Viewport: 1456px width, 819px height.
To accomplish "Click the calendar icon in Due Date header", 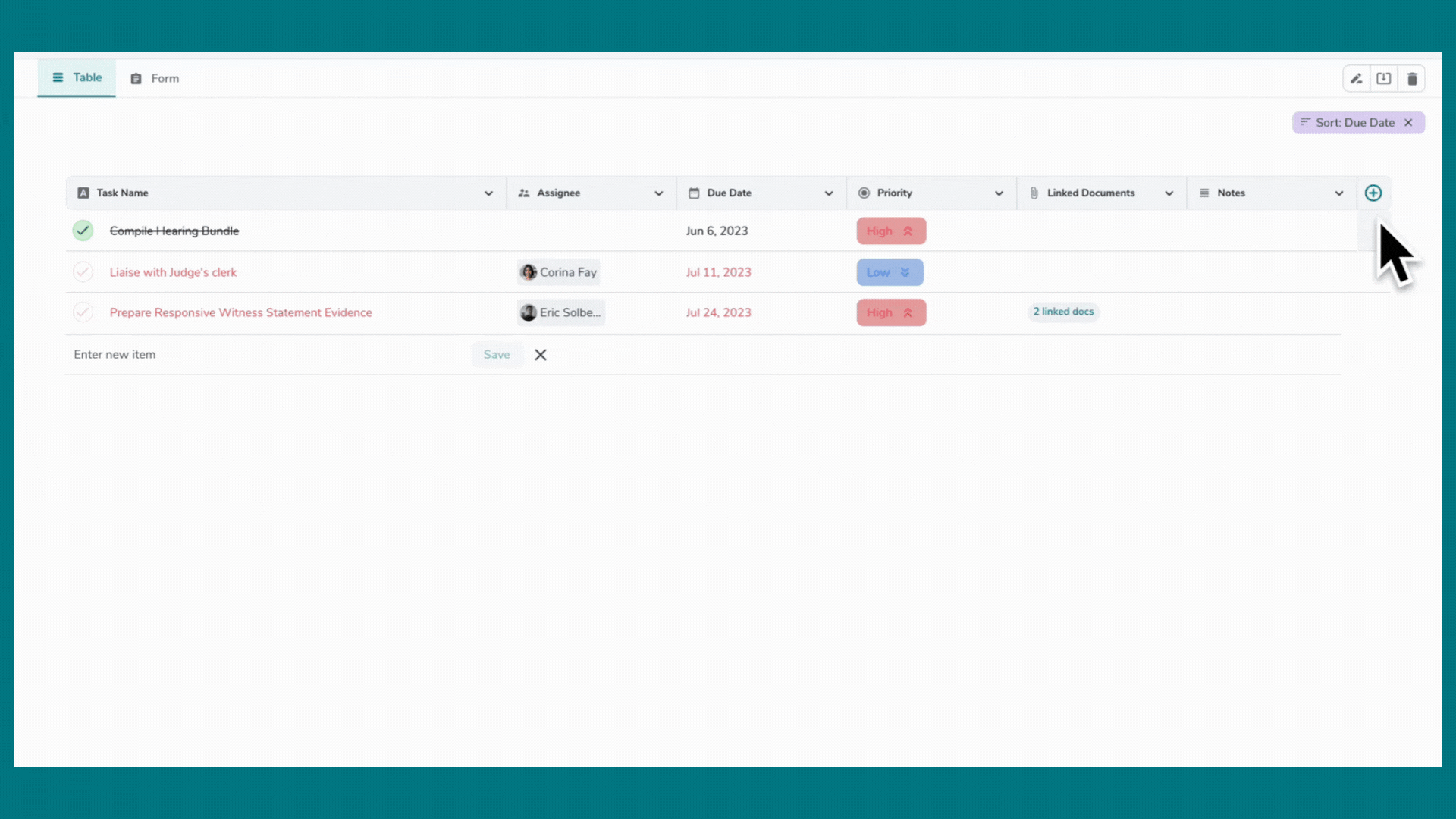I will 695,193.
